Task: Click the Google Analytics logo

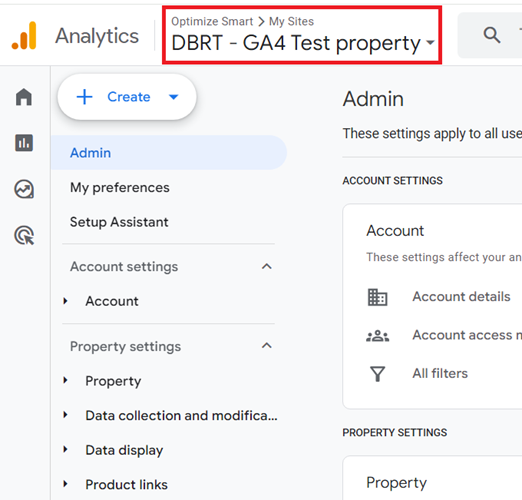Action: pos(24,36)
